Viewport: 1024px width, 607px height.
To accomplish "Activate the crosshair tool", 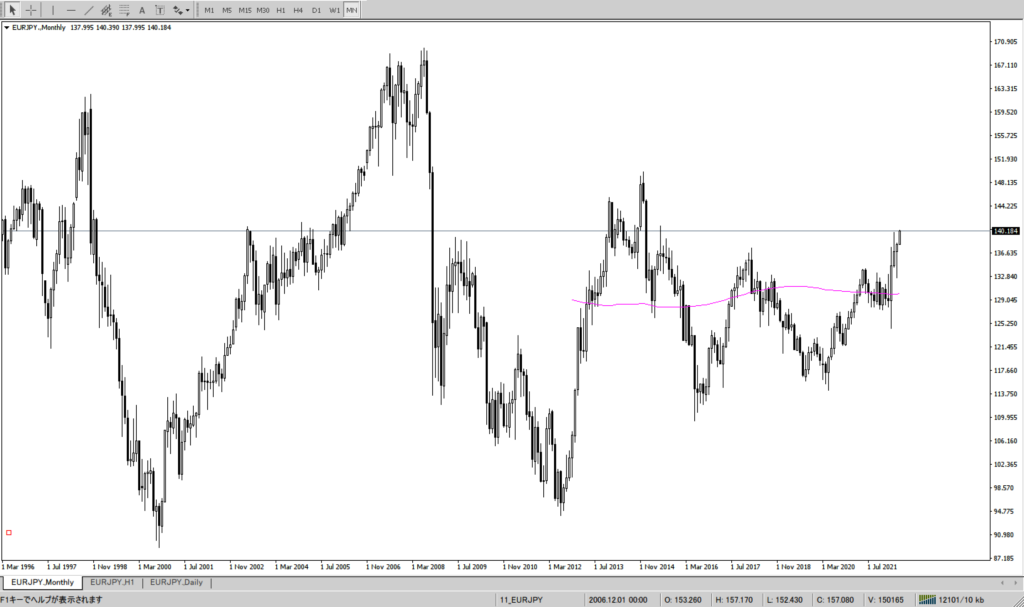I will [x=31, y=9].
